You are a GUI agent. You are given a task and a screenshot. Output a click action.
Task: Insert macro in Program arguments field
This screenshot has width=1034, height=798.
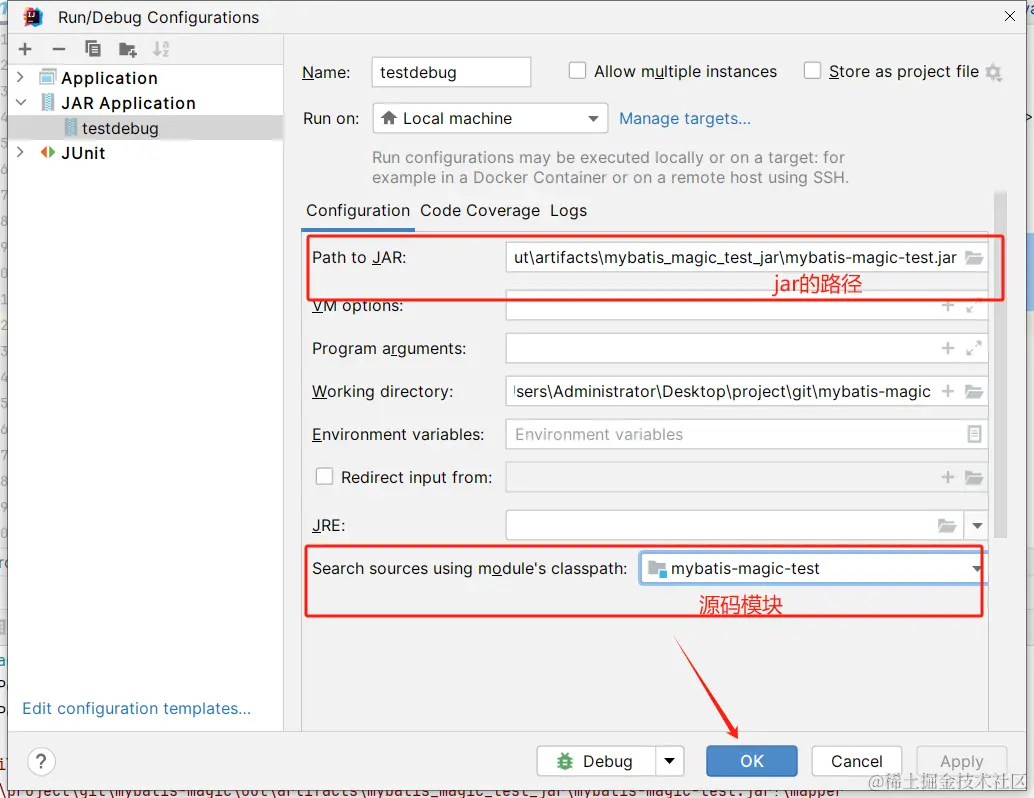pos(948,348)
